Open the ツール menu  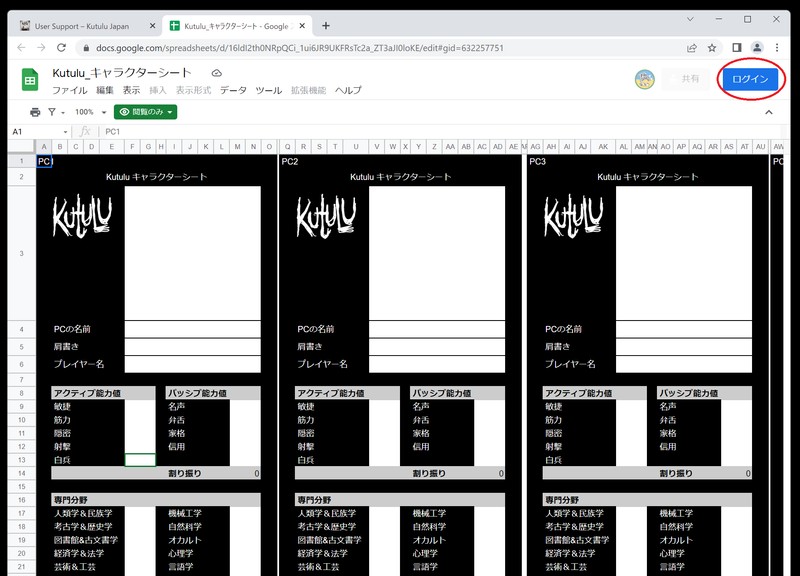(x=268, y=90)
